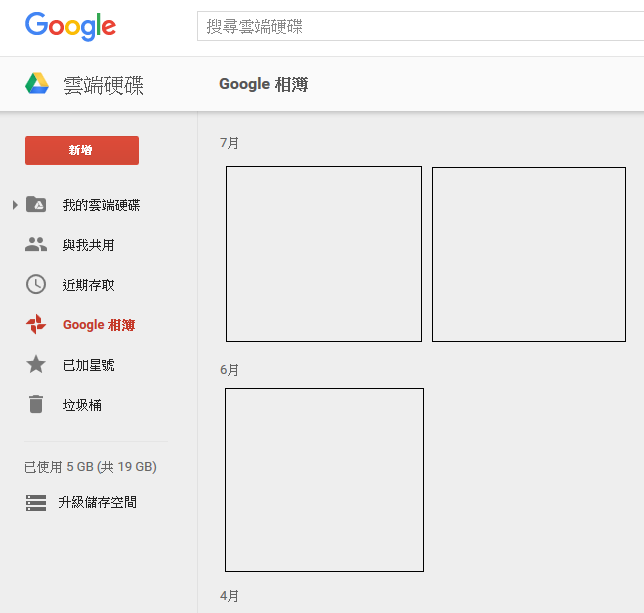Click the 升級儲存空間 link
The height and width of the screenshot is (613, 644).
click(97, 502)
